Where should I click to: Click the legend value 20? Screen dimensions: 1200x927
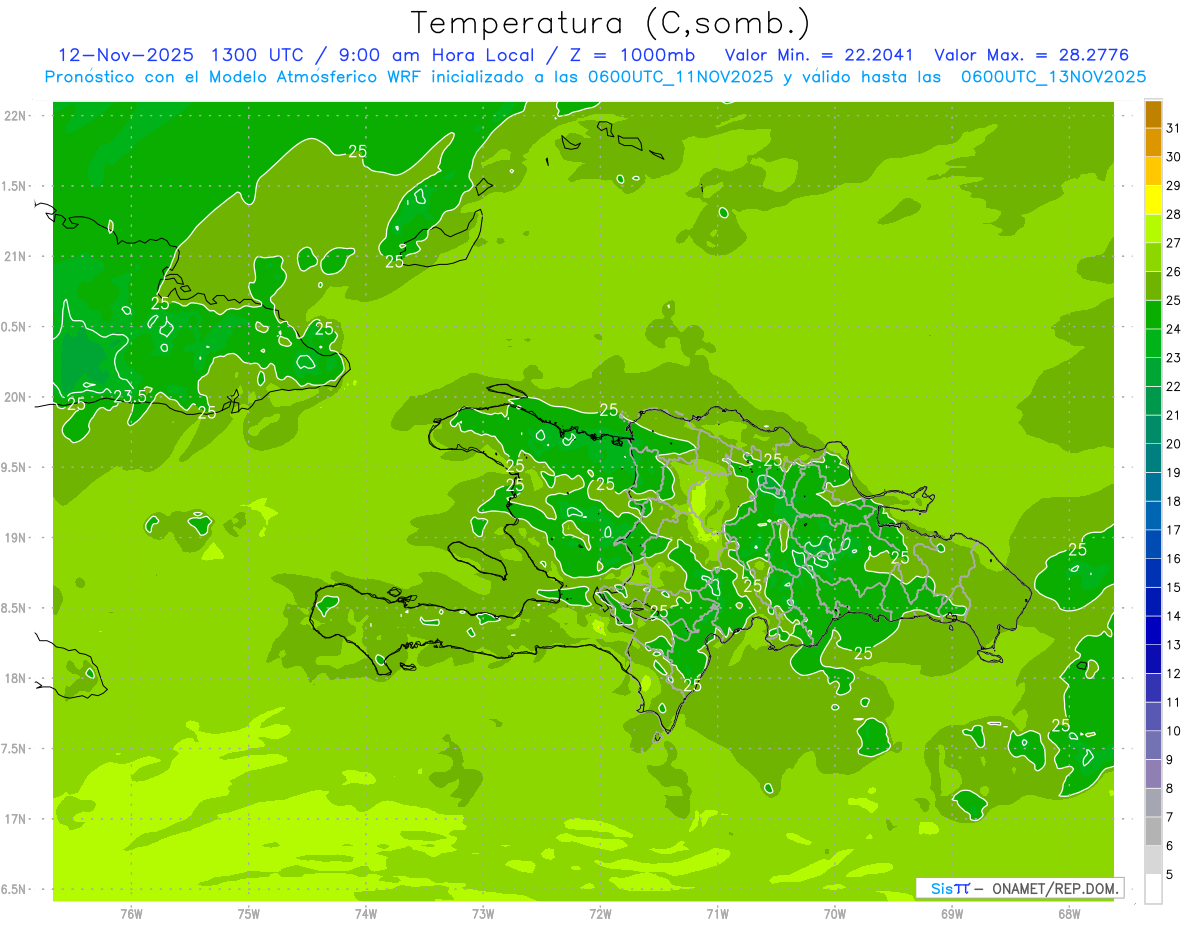click(x=1174, y=444)
